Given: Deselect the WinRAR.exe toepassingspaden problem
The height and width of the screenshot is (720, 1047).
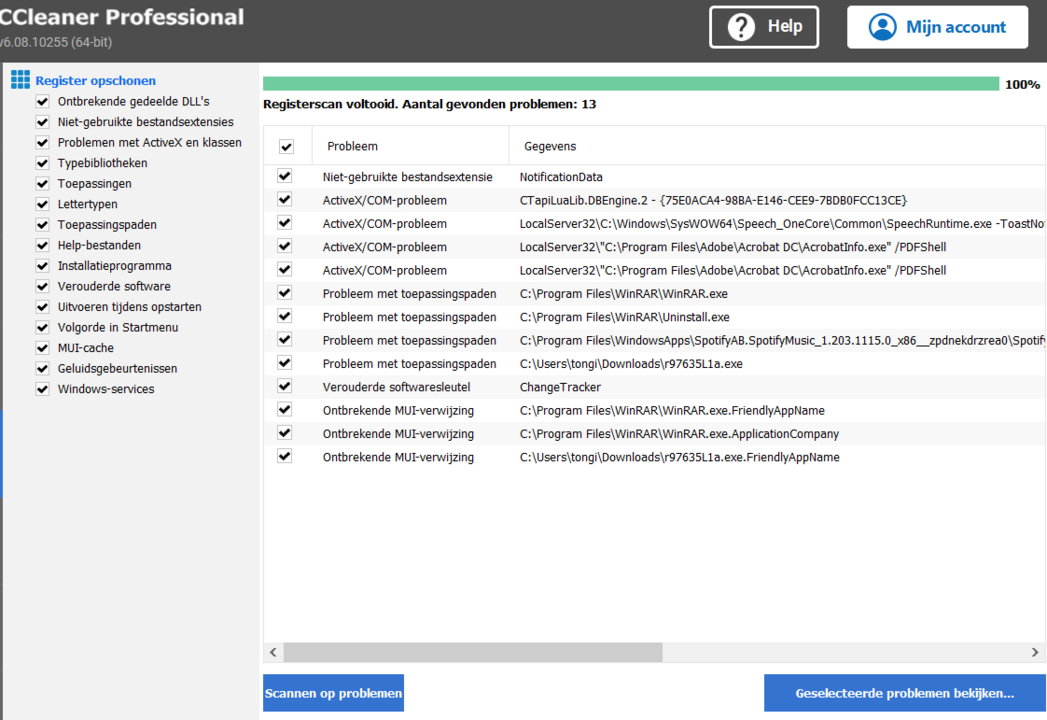Looking at the screenshot, I should (x=284, y=293).
